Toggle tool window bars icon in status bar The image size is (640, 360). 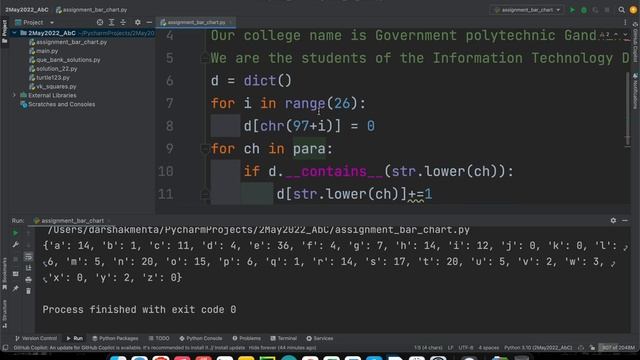5,348
